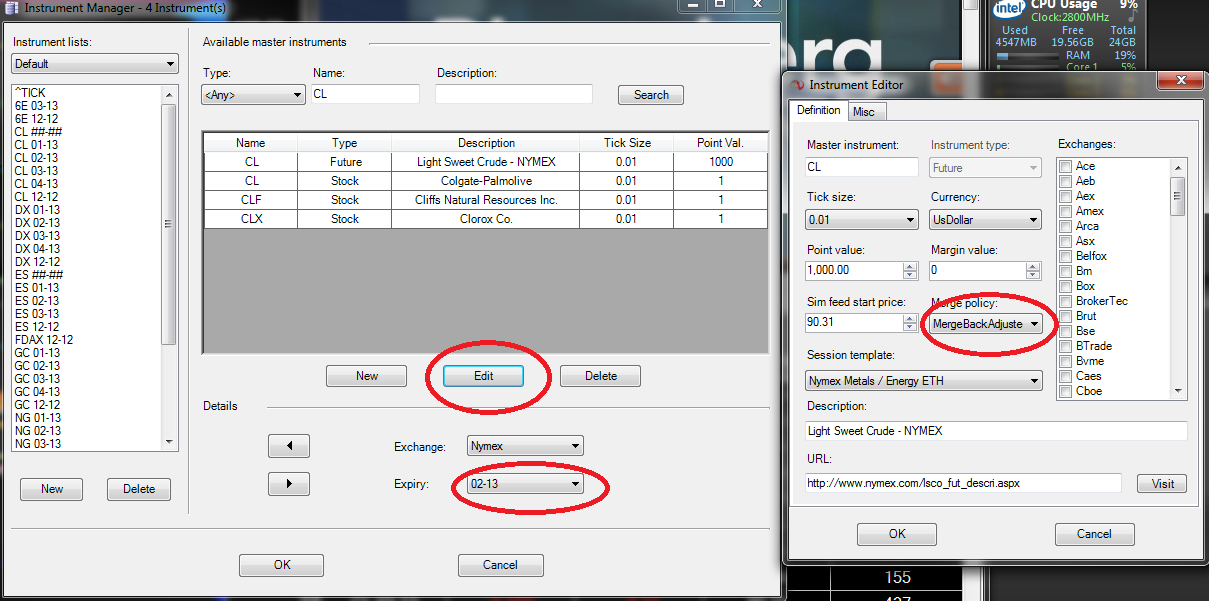This screenshot has width=1209, height=601.
Task: Click the Name search field containing CL
Action: pyautogui.click(x=365, y=94)
